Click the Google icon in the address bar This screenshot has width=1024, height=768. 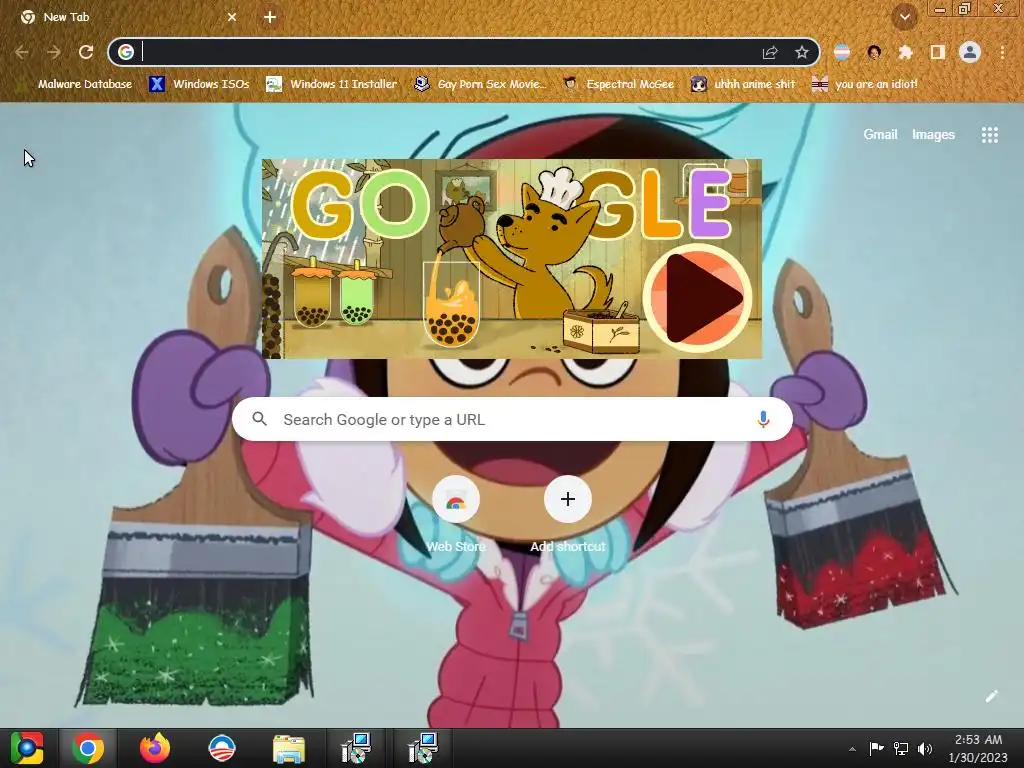point(126,52)
